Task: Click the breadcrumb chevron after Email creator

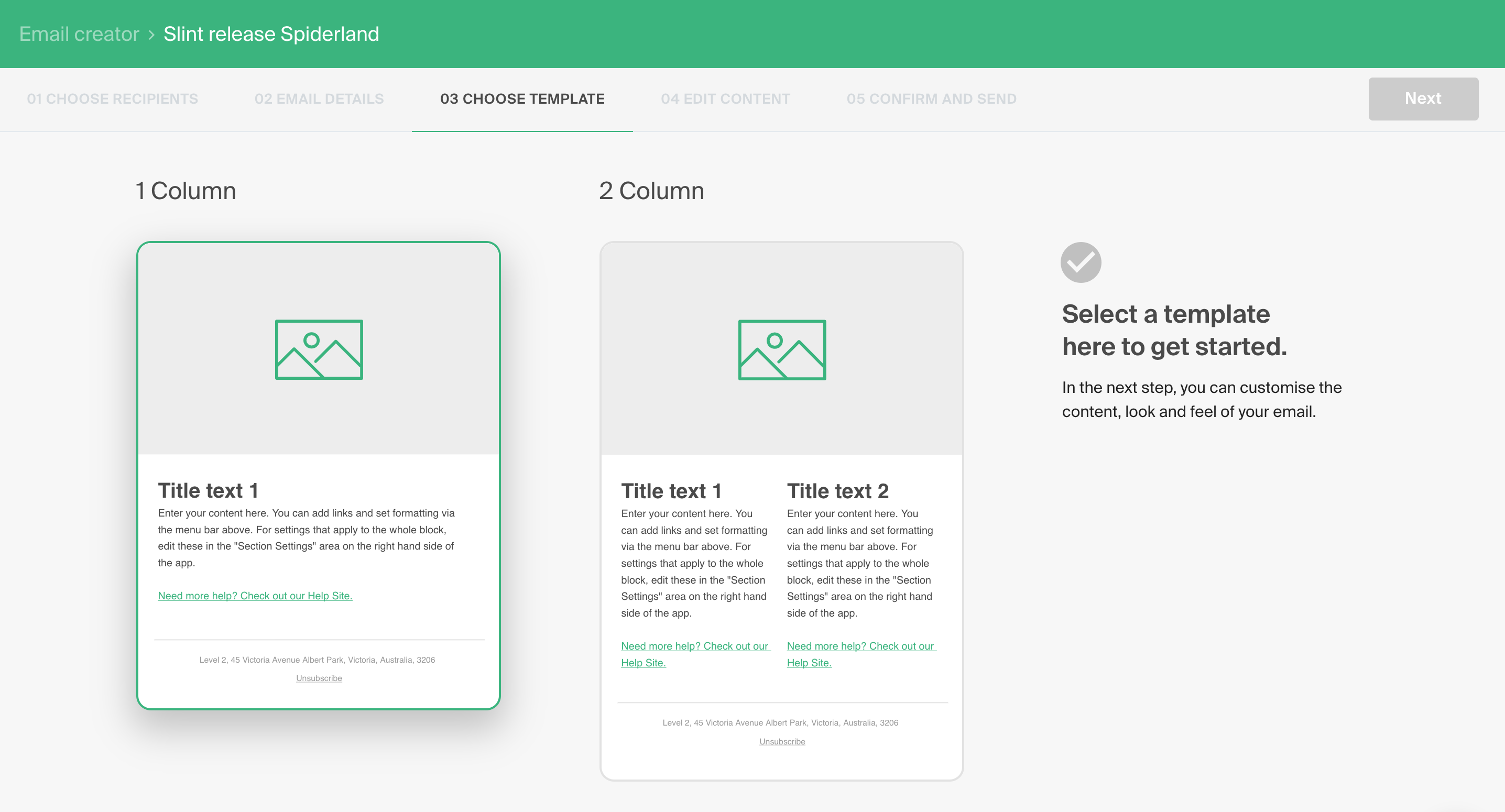Action: click(x=151, y=35)
